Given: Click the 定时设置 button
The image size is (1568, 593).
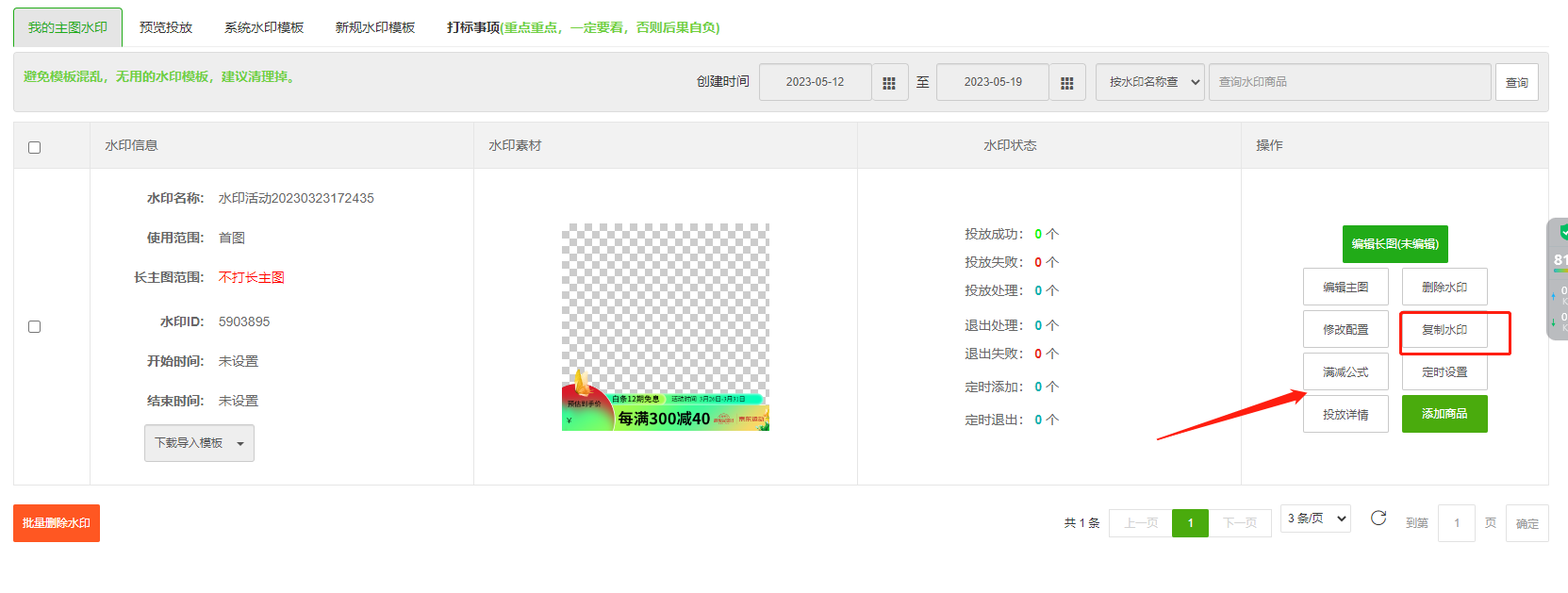Looking at the screenshot, I should pyautogui.click(x=1444, y=372).
